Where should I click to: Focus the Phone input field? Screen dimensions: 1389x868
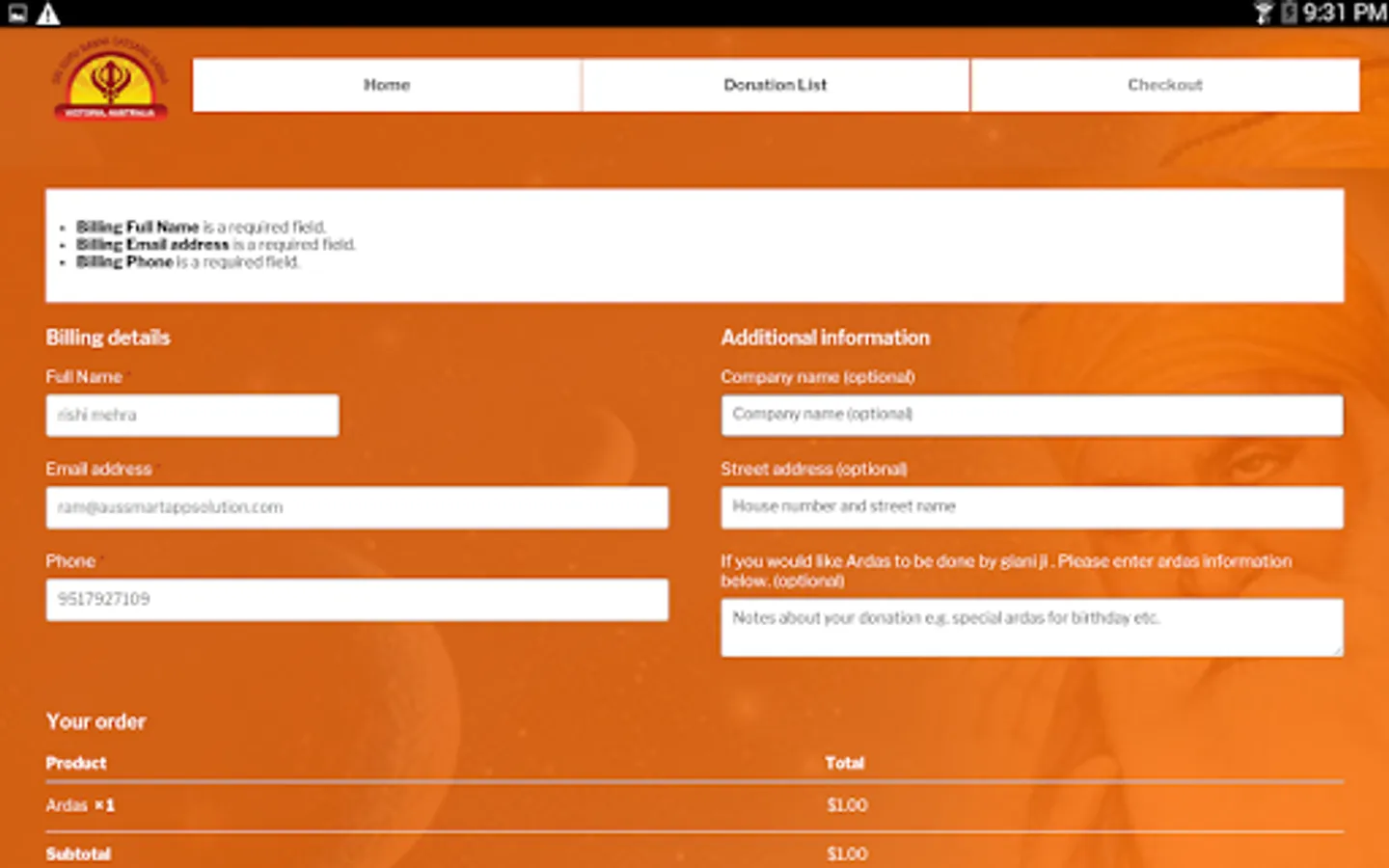[357, 599]
